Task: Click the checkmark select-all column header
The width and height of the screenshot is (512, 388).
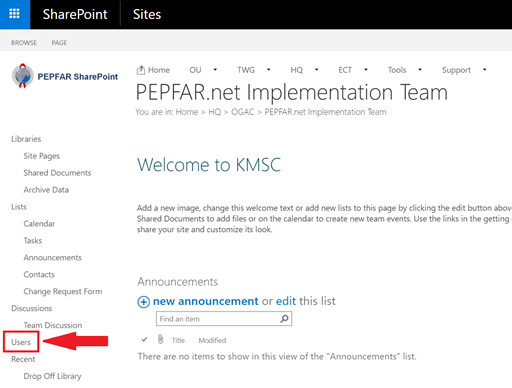Action: click(x=144, y=340)
